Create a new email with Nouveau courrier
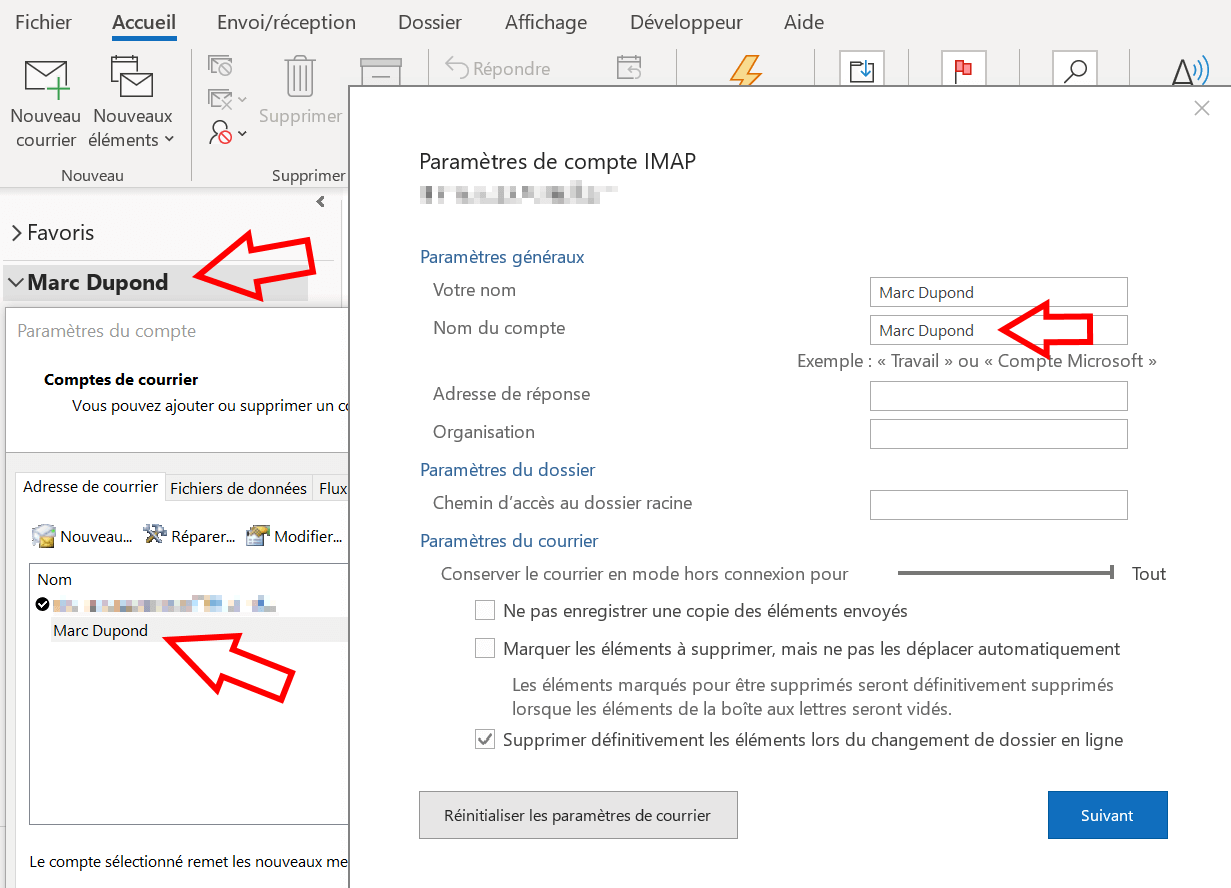 coord(45,103)
